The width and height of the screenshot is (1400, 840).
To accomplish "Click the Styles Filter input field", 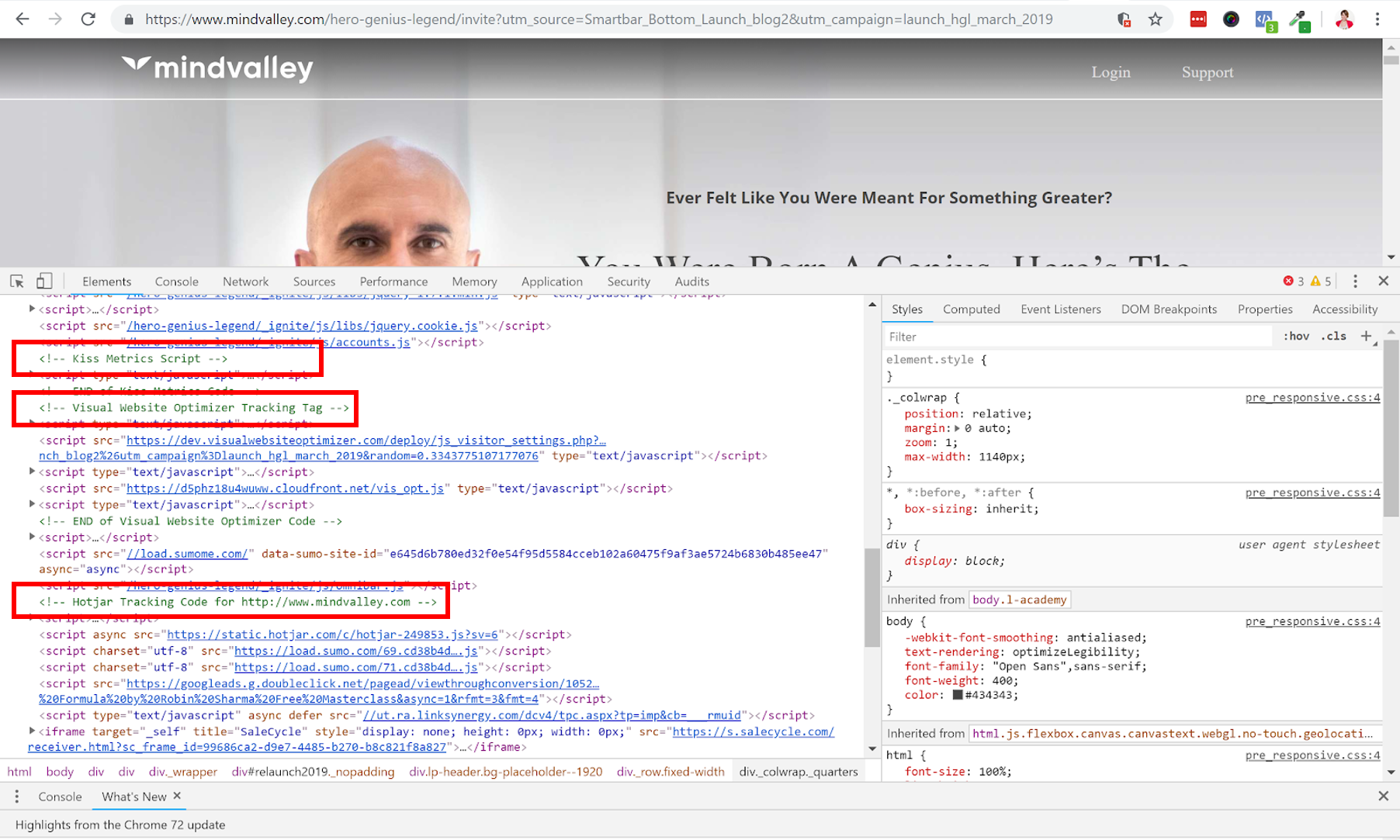I will (x=1079, y=336).
